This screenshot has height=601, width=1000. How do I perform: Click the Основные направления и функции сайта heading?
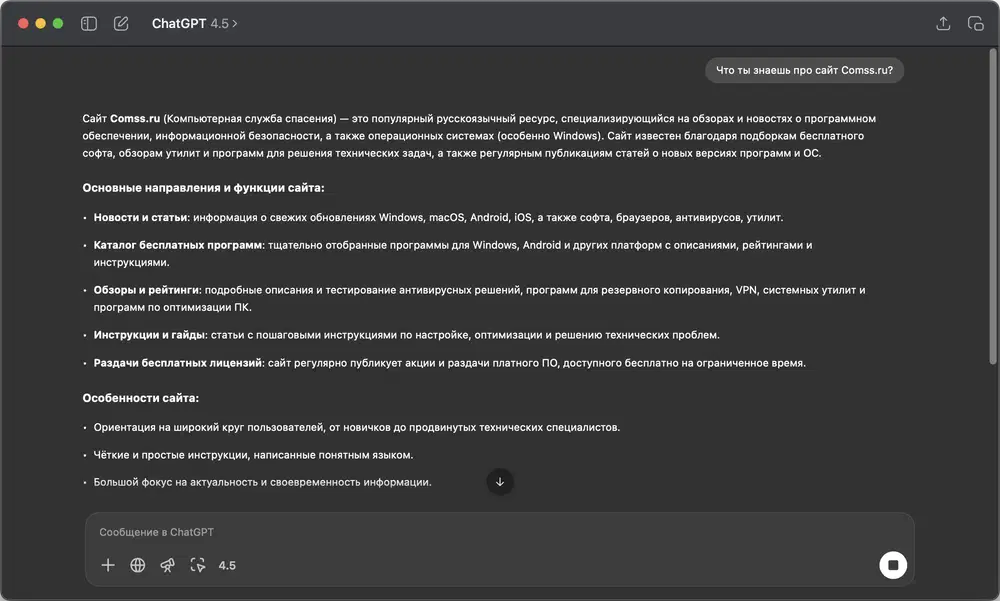(x=203, y=188)
